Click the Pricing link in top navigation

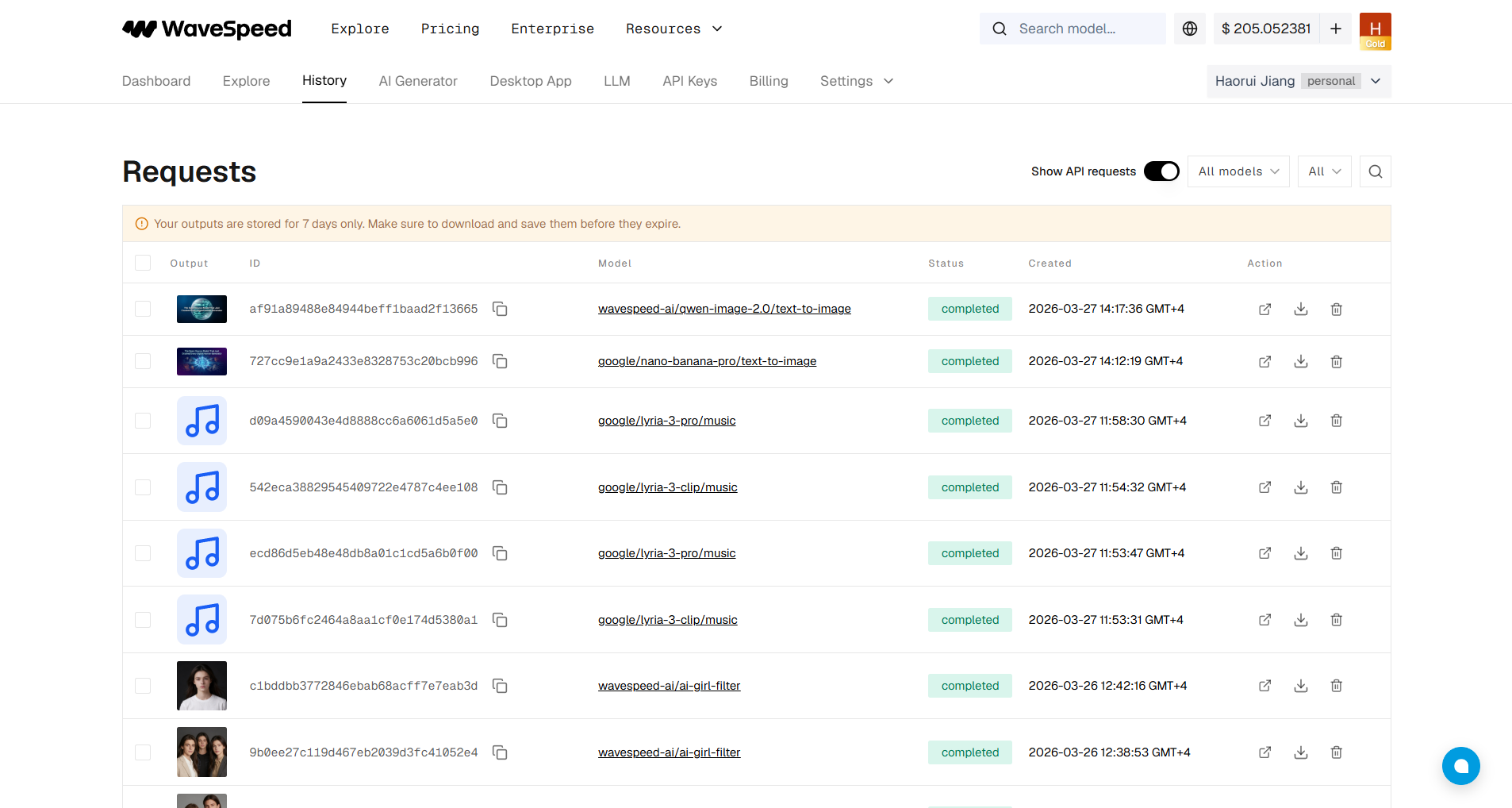coord(450,29)
